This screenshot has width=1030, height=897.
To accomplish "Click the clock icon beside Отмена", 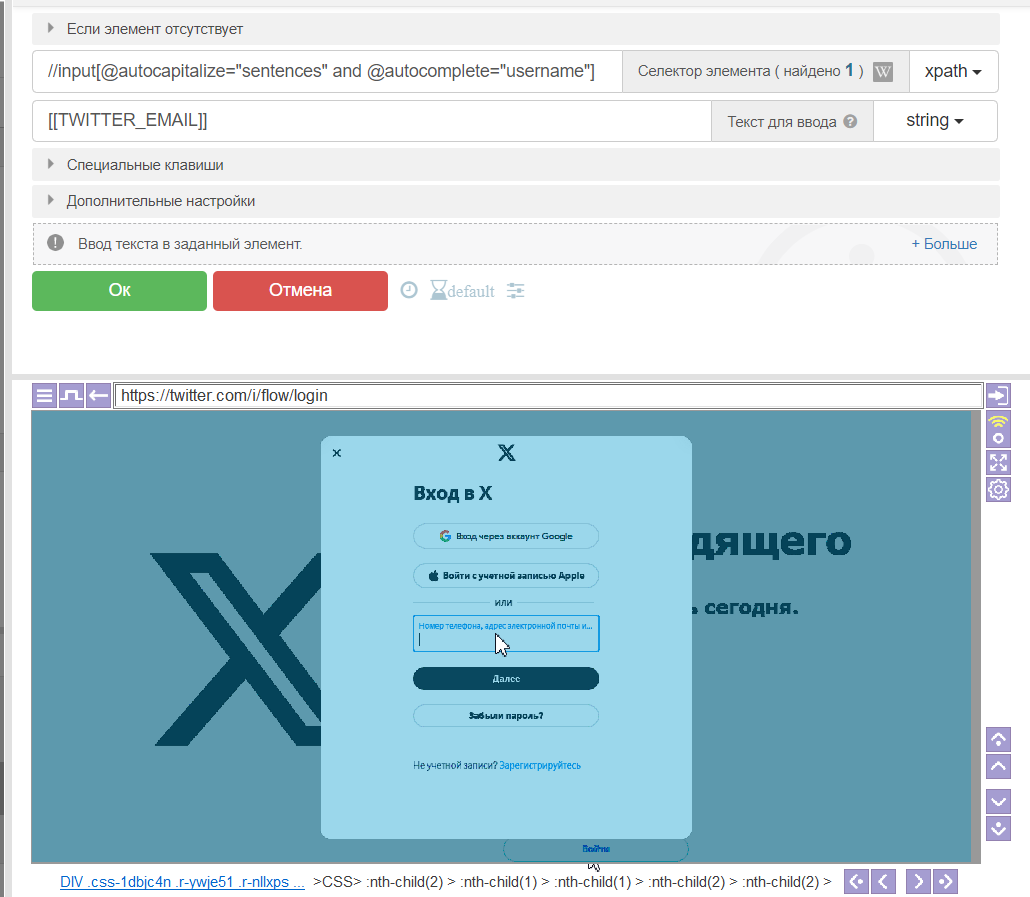I will point(409,290).
